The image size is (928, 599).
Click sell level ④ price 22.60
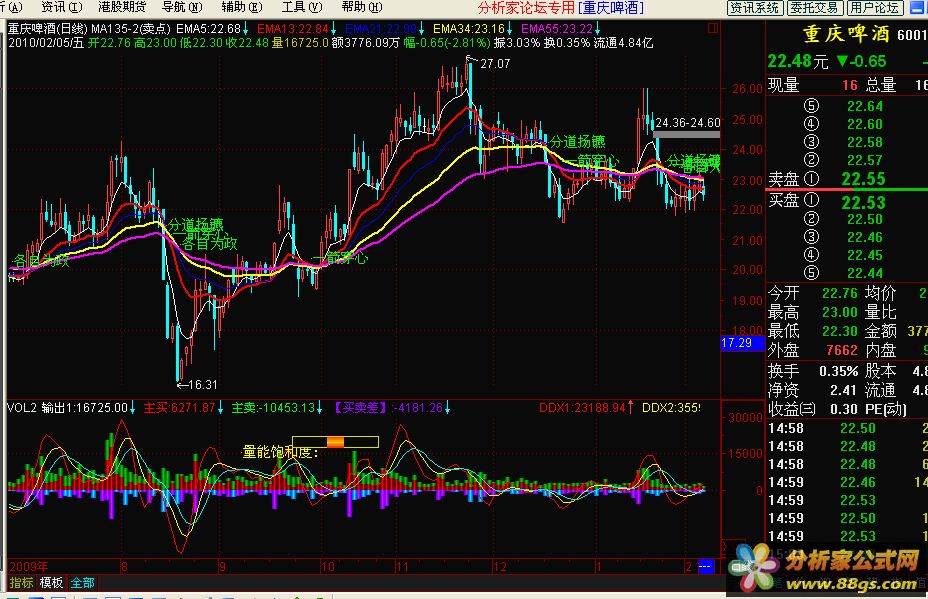pyautogui.click(x=865, y=124)
